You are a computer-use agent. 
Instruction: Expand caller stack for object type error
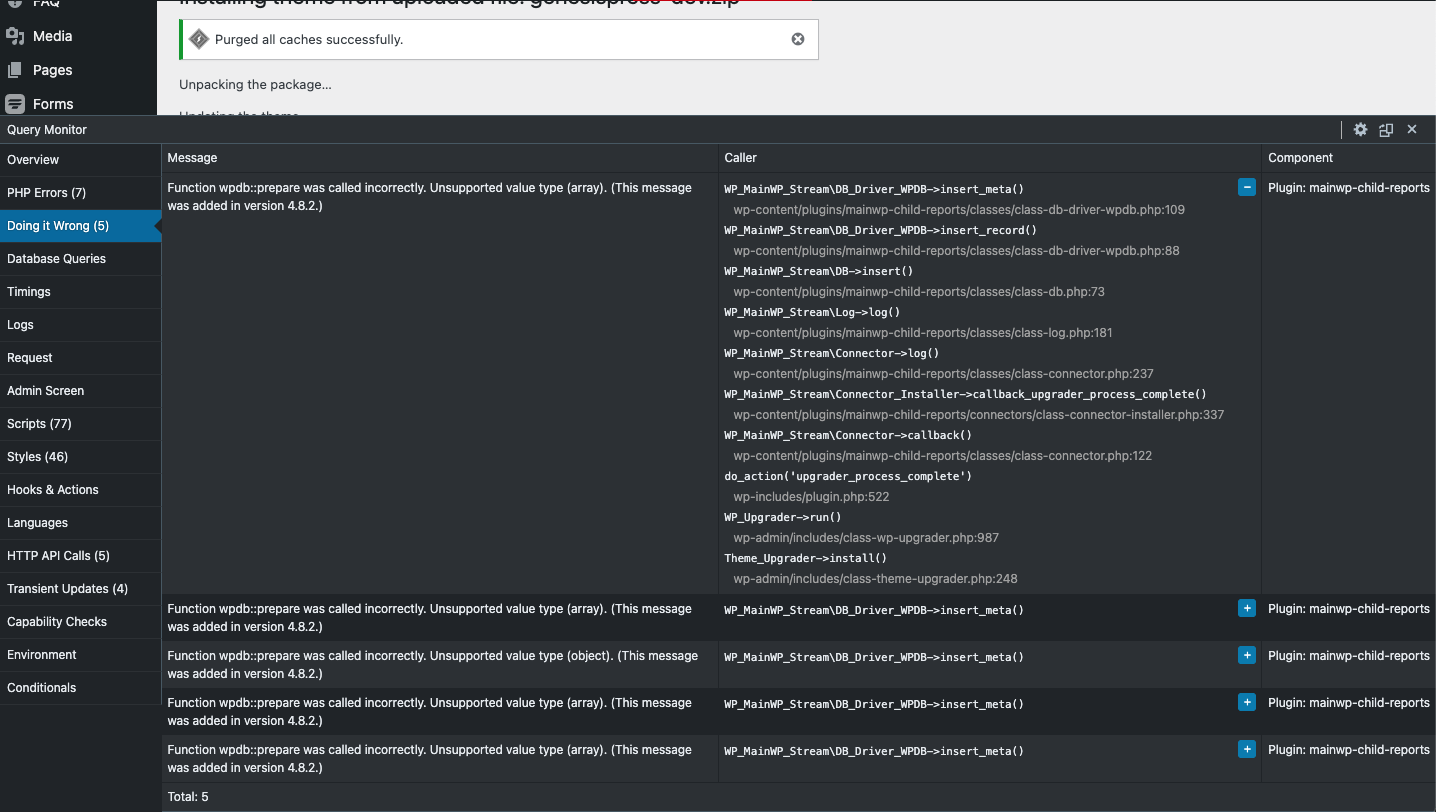[x=1246, y=655]
